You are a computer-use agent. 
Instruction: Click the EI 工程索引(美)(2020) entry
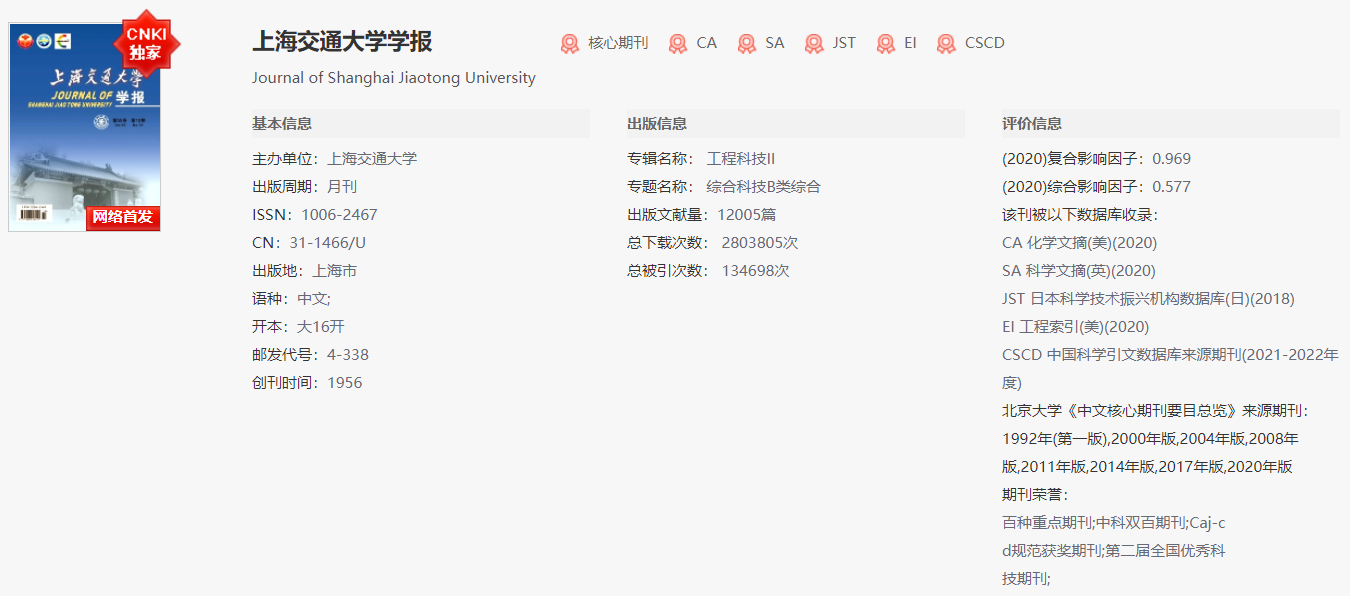click(1076, 327)
